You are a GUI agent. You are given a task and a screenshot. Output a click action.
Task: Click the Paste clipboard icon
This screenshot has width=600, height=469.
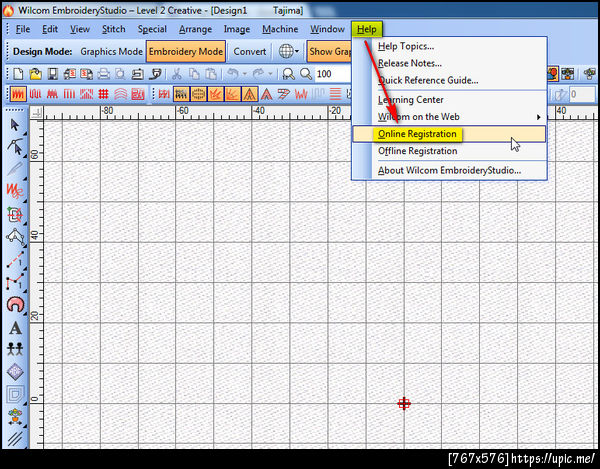point(211,74)
